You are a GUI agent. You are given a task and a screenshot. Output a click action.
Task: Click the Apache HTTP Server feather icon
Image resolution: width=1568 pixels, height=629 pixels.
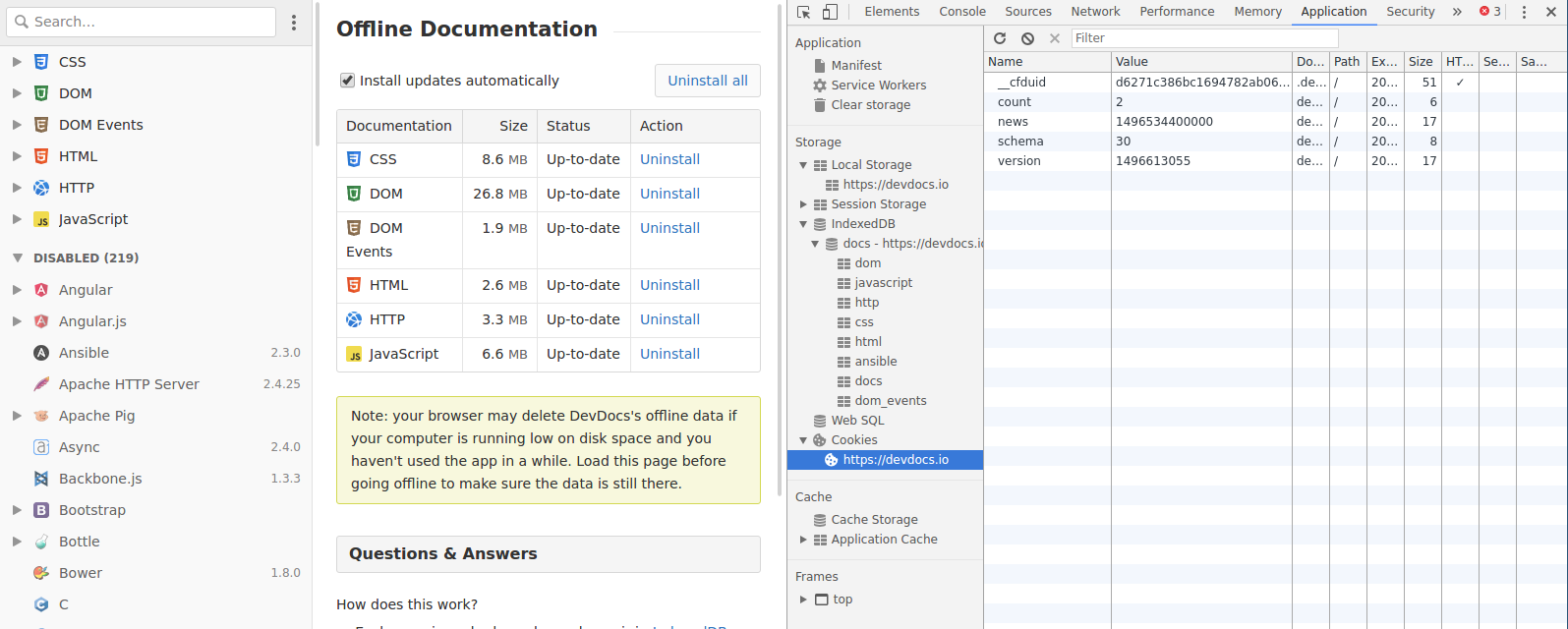[41, 384]
